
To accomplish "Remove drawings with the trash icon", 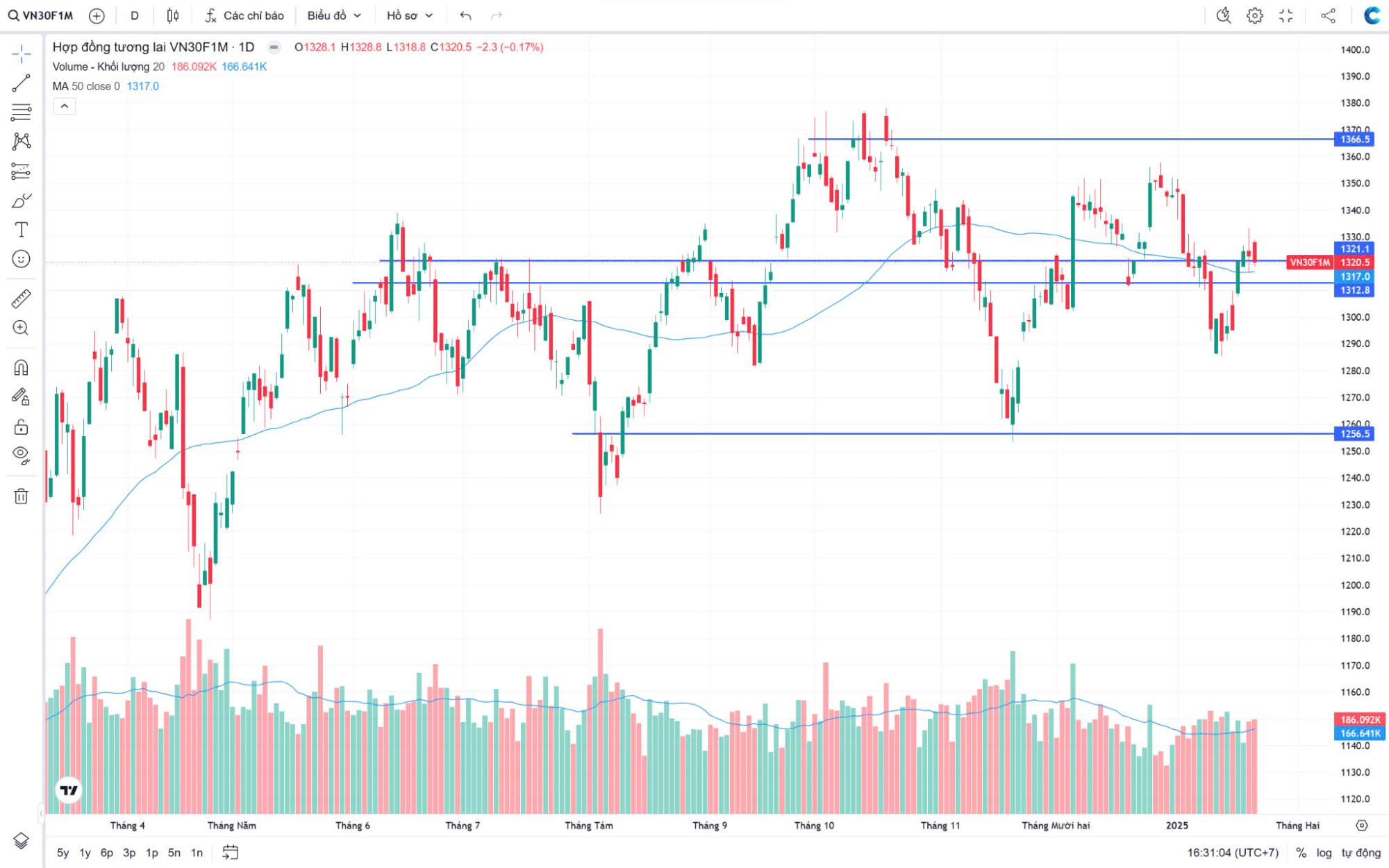I will point(21,496).
